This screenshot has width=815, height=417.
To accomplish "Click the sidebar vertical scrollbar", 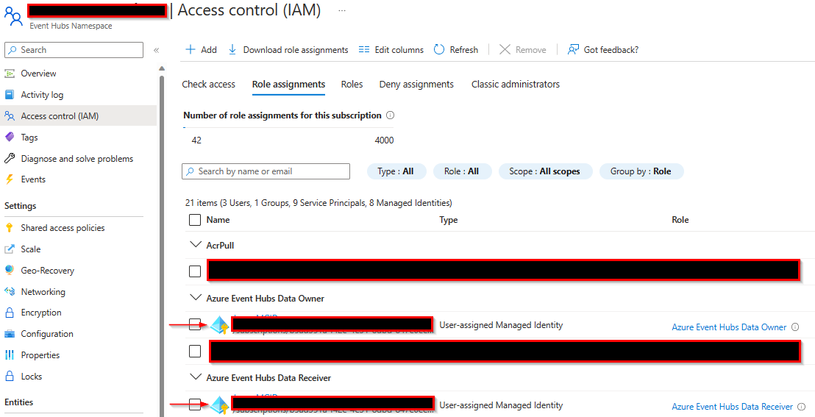I will 162,244.
